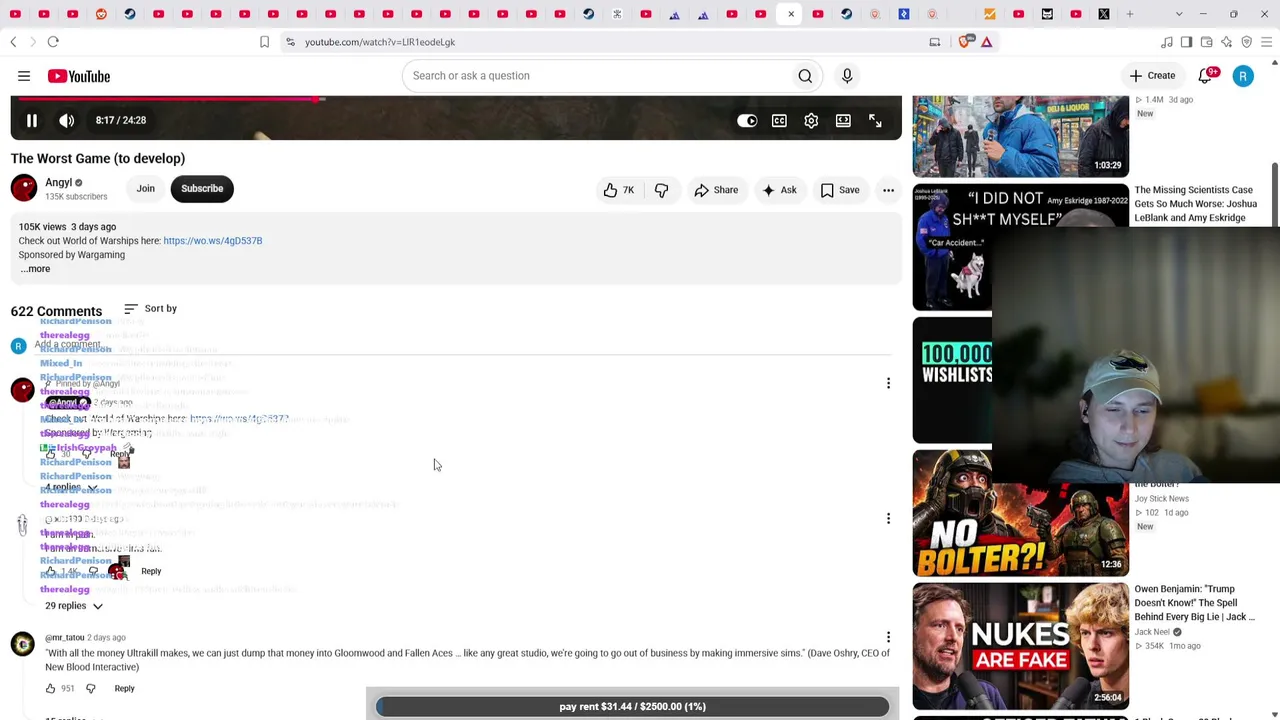The image size is (1280, 720).
Task: Open the pinned comment's action menu
Action: pos(888,383)
